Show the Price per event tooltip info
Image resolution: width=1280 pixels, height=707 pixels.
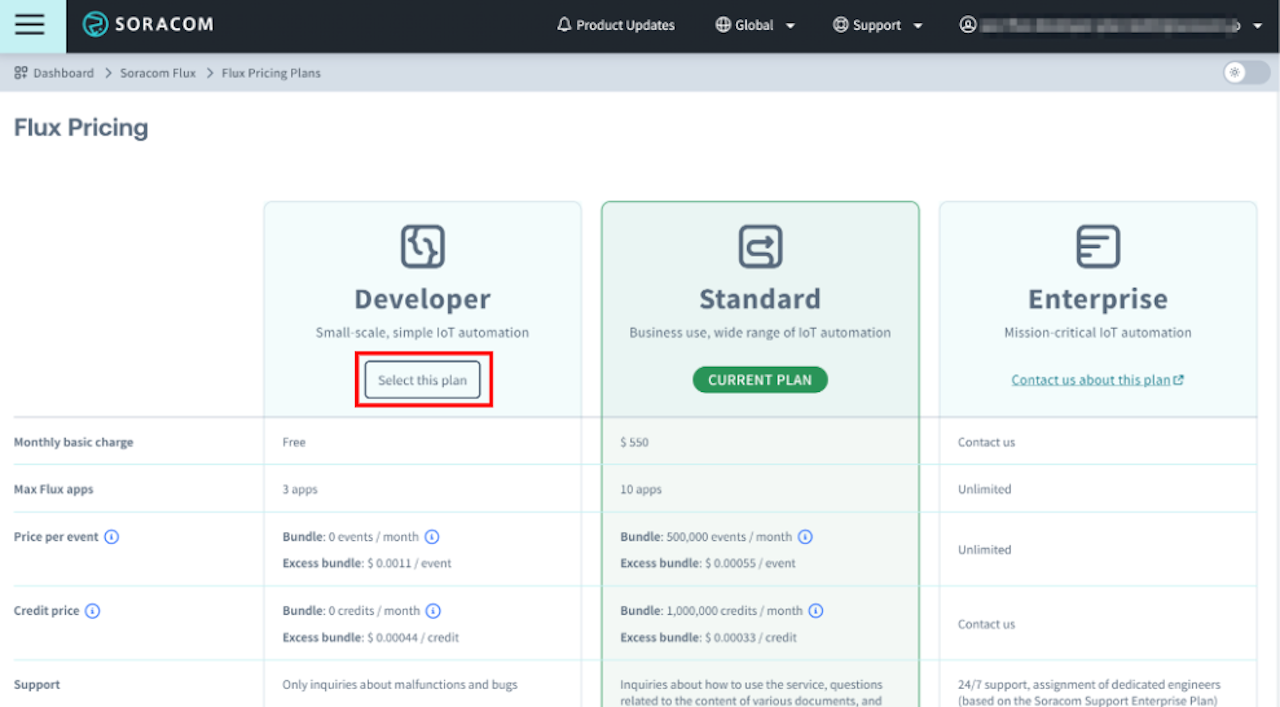[111, 537]
